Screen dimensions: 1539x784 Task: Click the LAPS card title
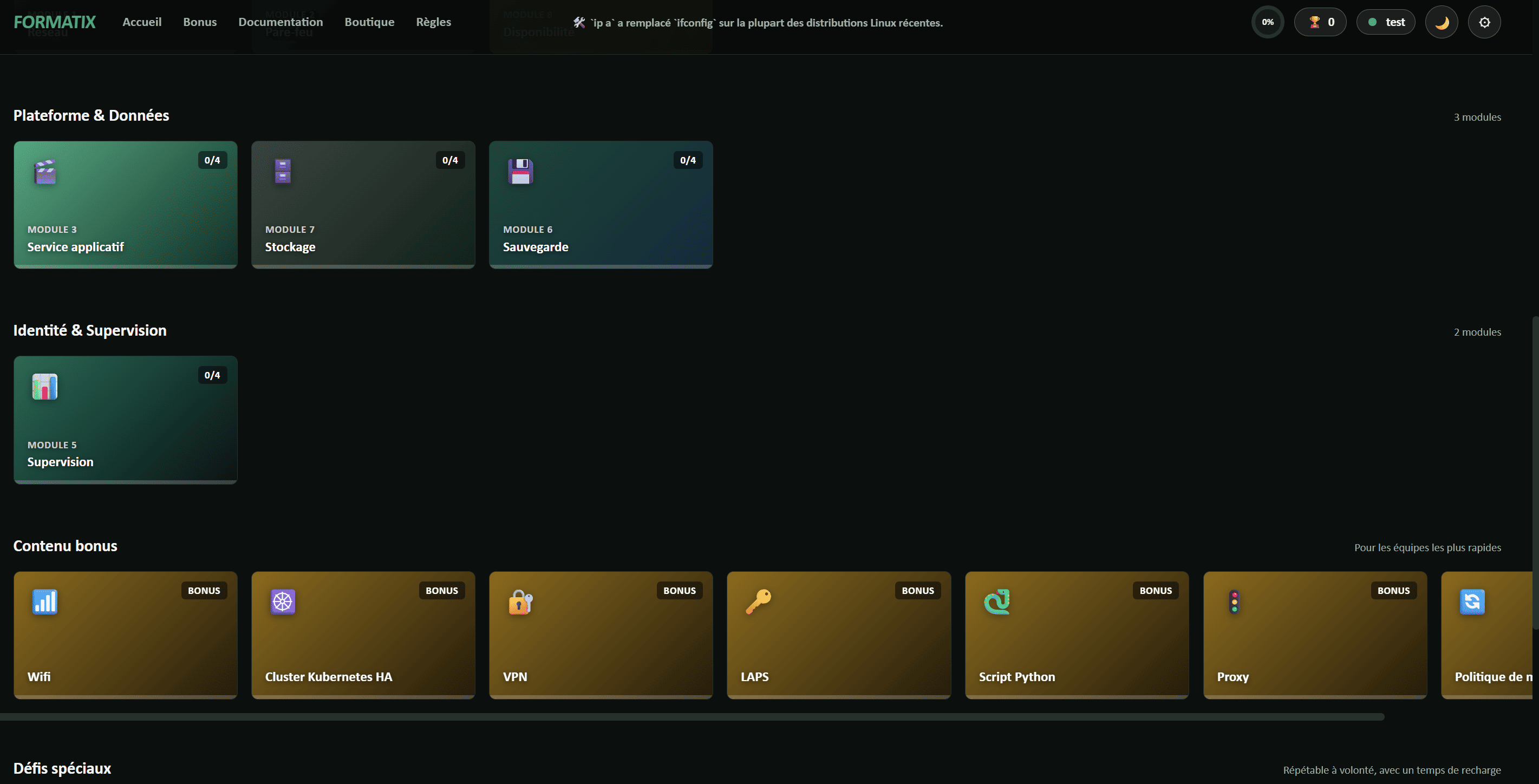click(754, 677)
